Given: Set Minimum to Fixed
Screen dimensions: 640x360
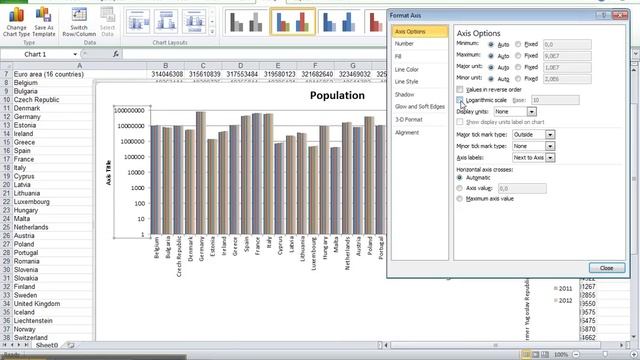Looking at the screenshot, I should [x=518, y=44].
